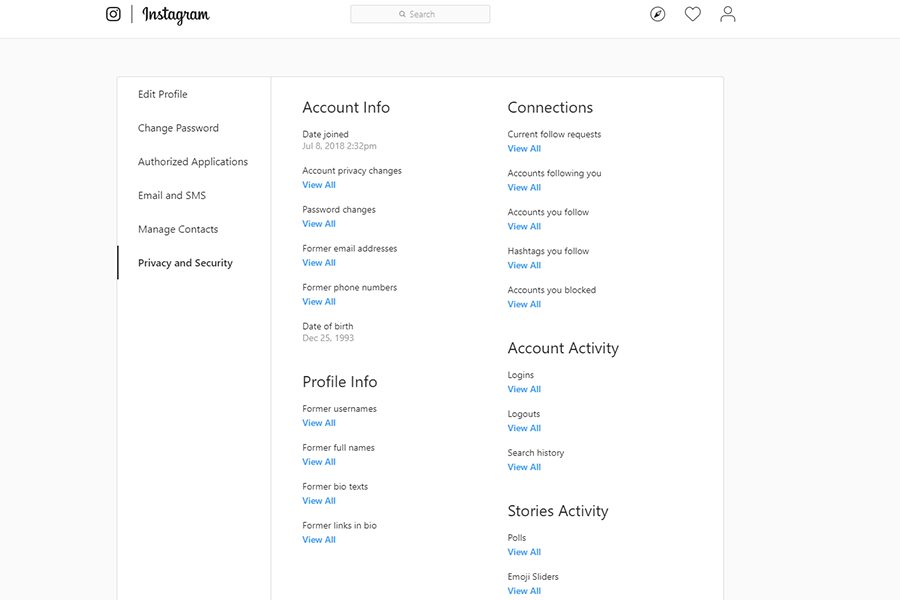900x600 pixels.
Task: Select Edit Profile in sidebar
Action: [162, 94]
